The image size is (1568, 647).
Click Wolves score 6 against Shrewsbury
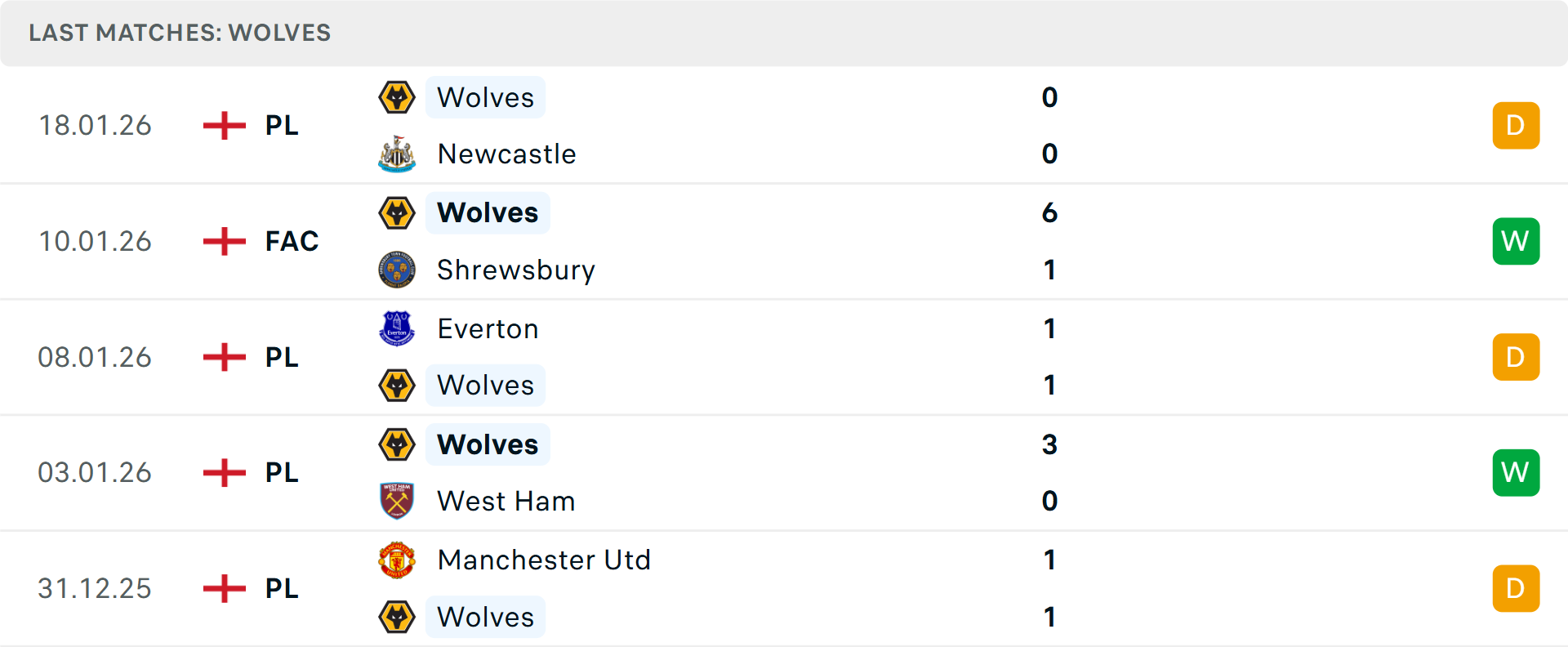1049,212
